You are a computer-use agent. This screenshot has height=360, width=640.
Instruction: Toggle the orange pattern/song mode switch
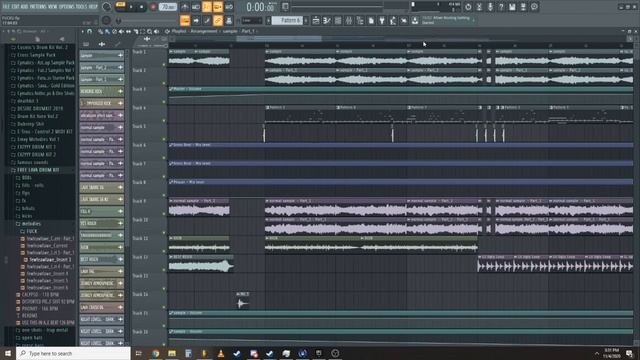(120, 5)
